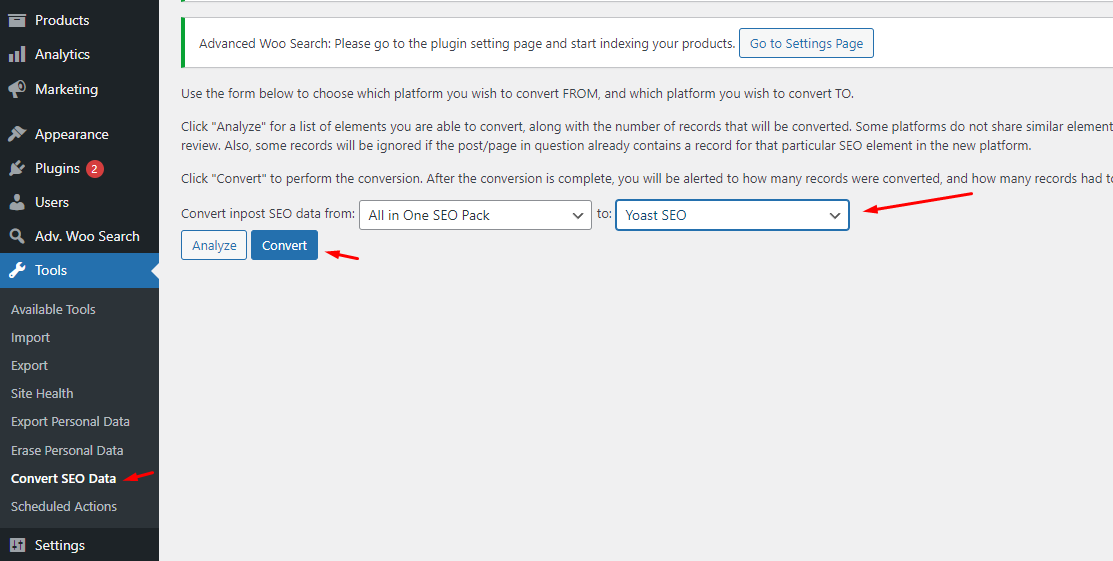The width and height of the screenshot is (1113, 561).
Task: Click the Plugins plug icon
Action: 17,168
